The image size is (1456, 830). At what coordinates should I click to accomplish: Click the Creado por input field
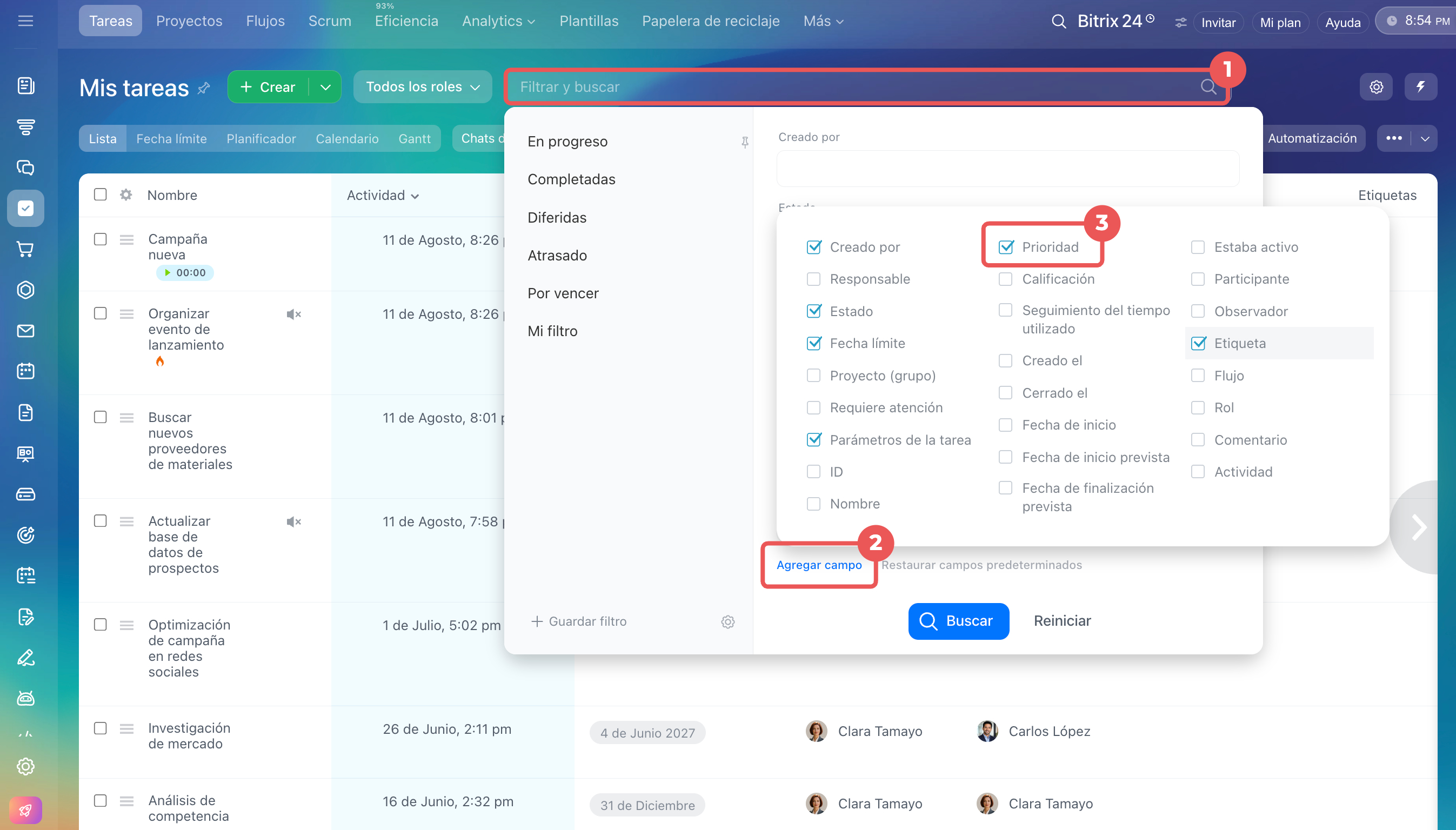1007,168
